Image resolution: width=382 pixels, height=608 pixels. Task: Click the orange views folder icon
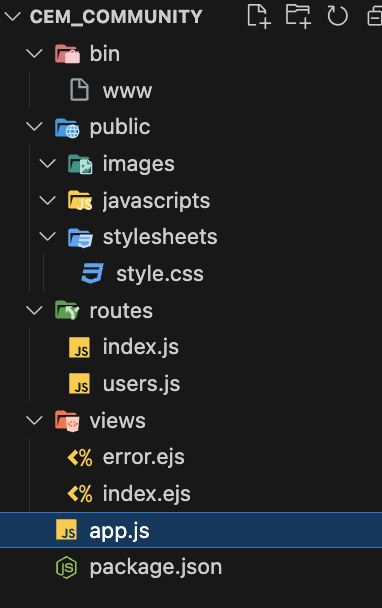click(67, 421)
